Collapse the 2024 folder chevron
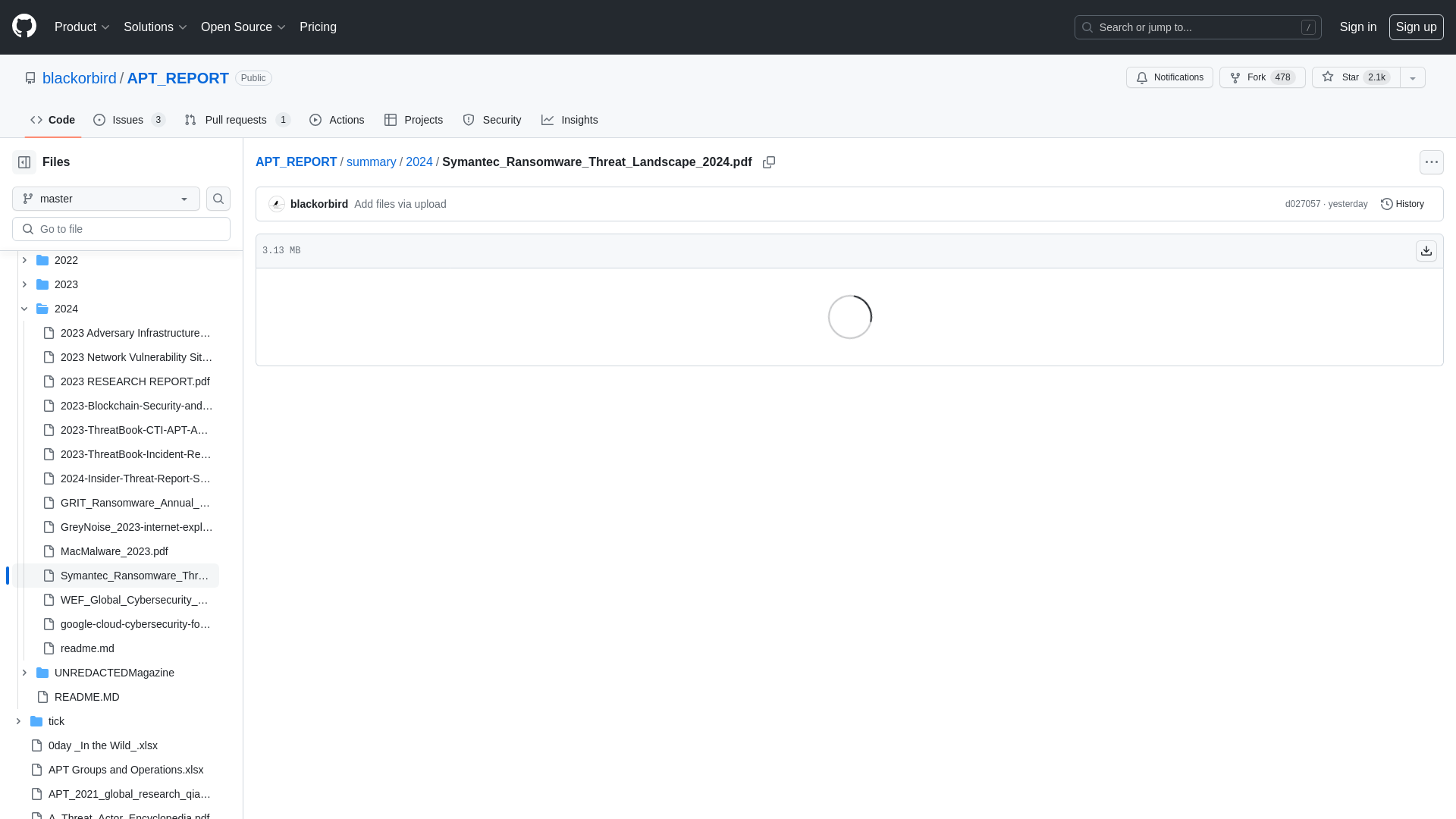Image resolution: width=1456 pixels, height=819 pixels. 24,309
